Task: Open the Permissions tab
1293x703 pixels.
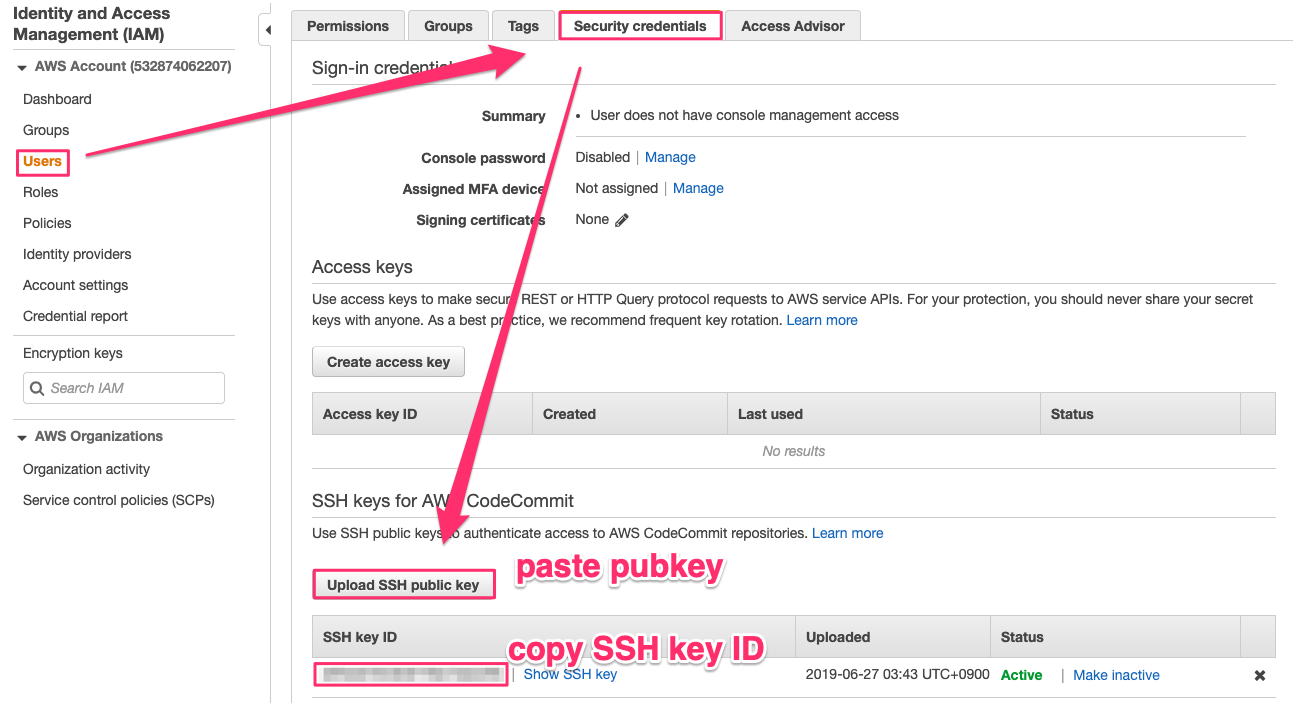Action: 348,26
